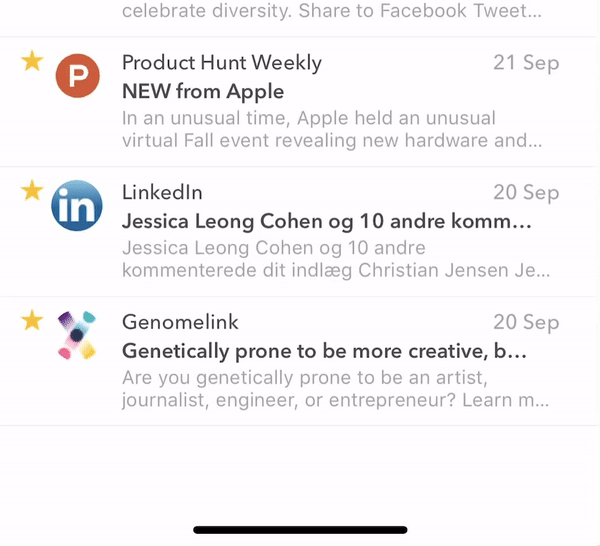Click the 21 Sep date label
This screenshot has height=546, width=600.
coord(526,63)
